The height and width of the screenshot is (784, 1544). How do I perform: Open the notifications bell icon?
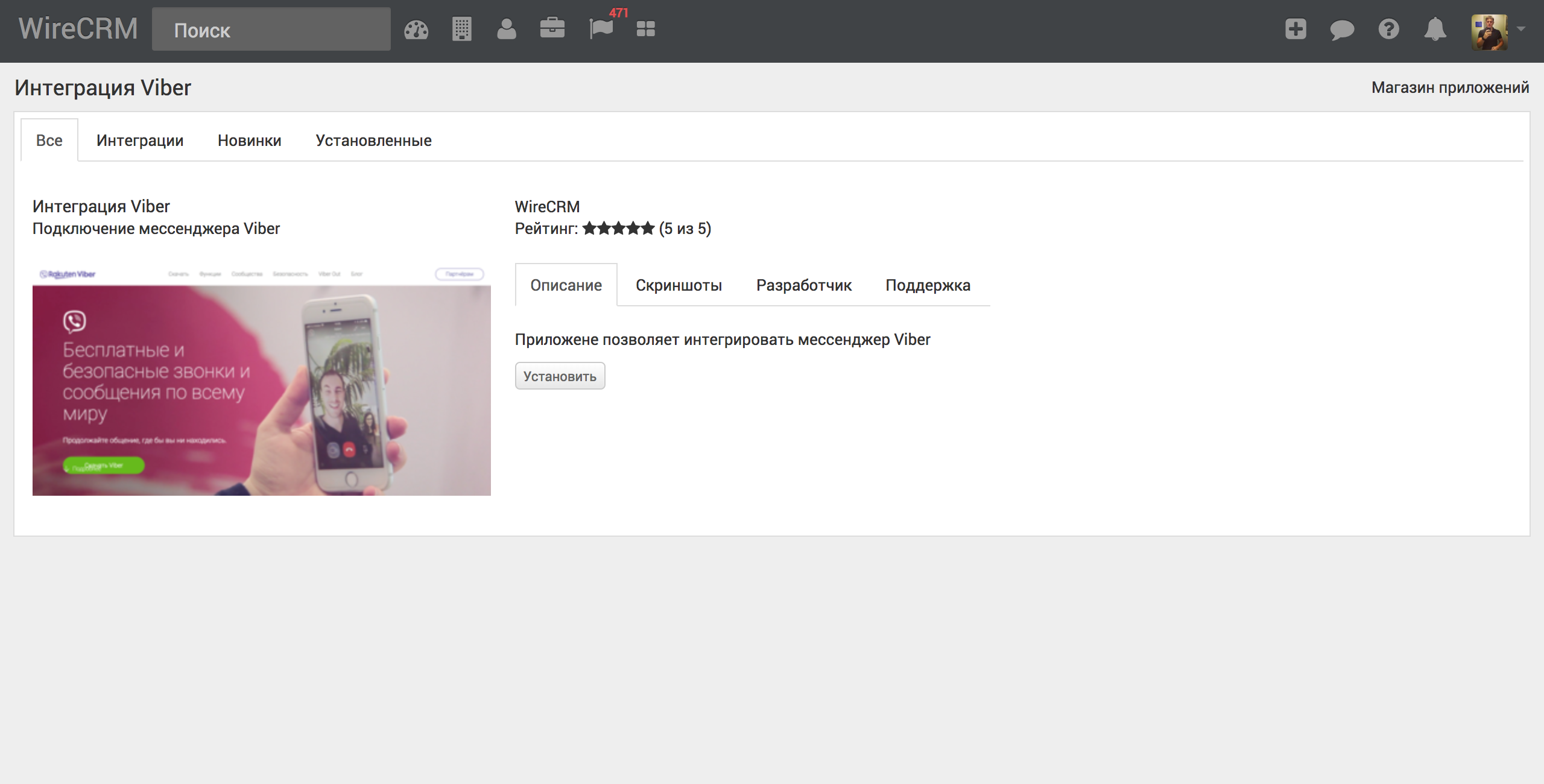(1435, 29)
